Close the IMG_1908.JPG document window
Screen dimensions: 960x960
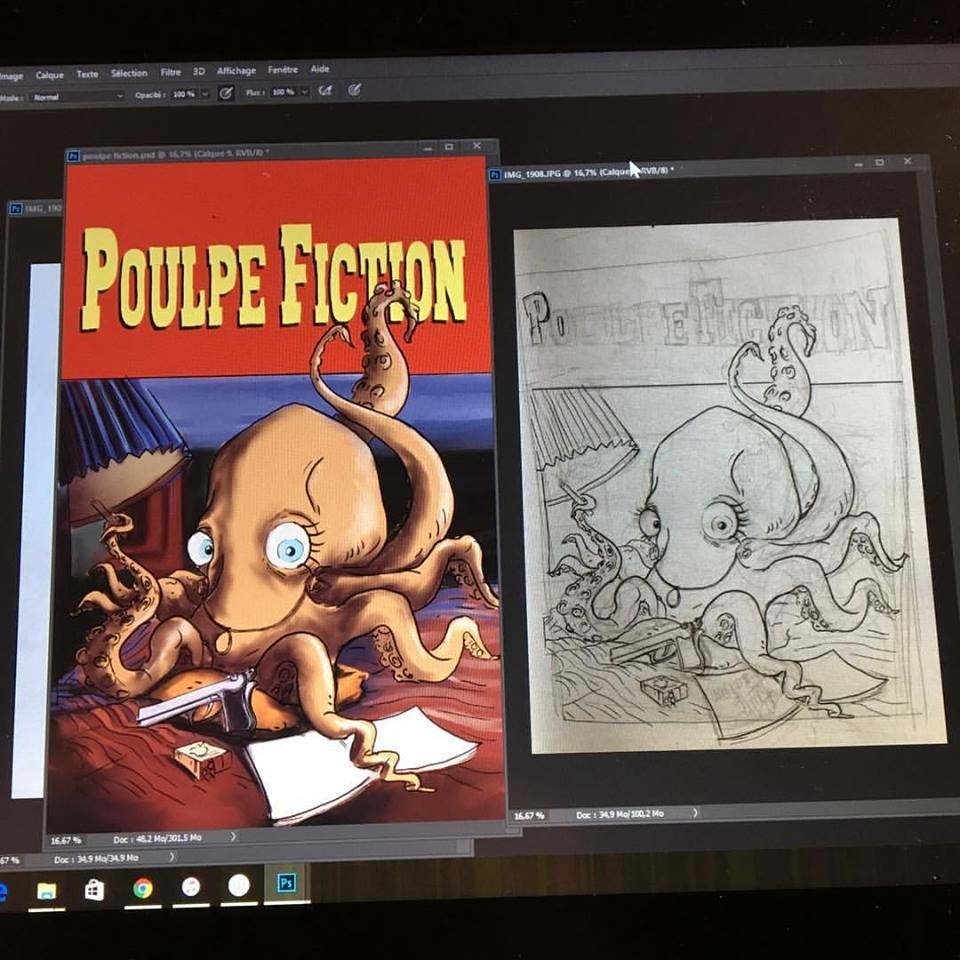pos(907,161)
